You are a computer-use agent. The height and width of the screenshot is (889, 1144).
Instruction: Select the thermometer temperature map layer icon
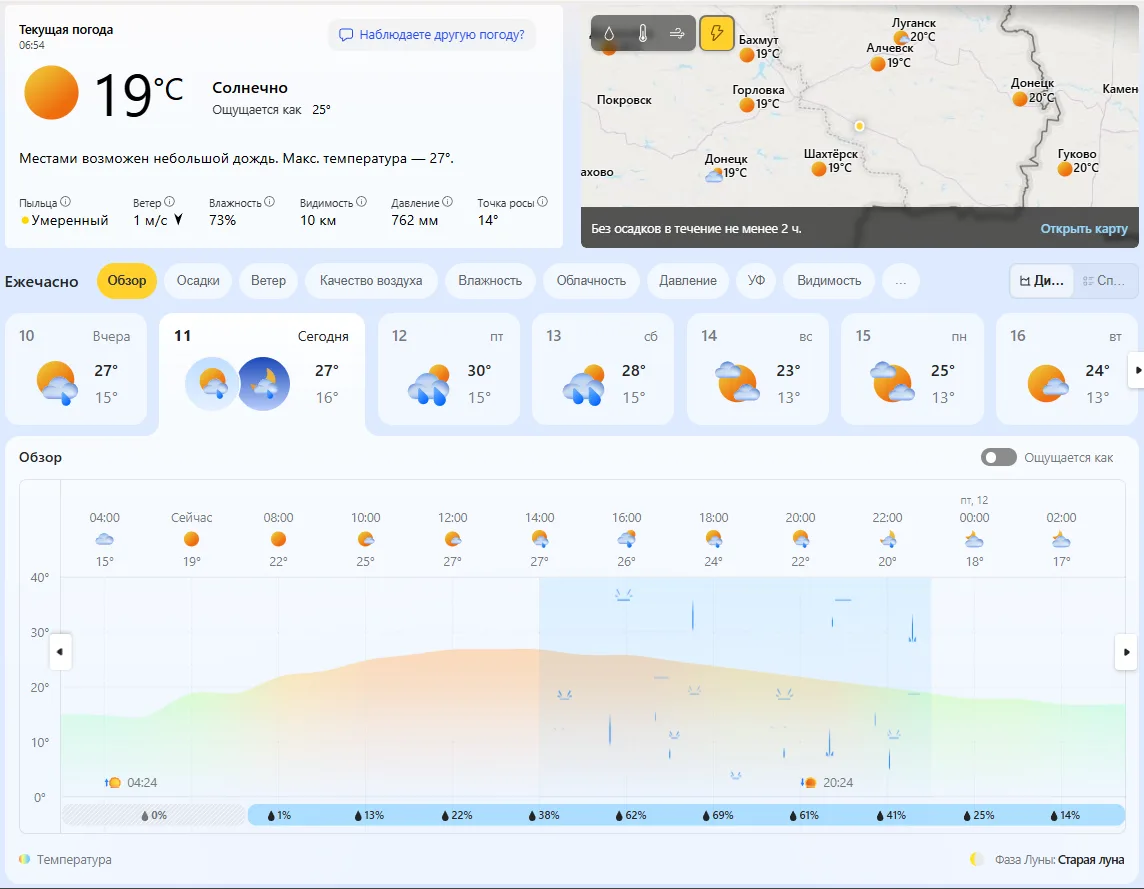[x=643, y=34]
